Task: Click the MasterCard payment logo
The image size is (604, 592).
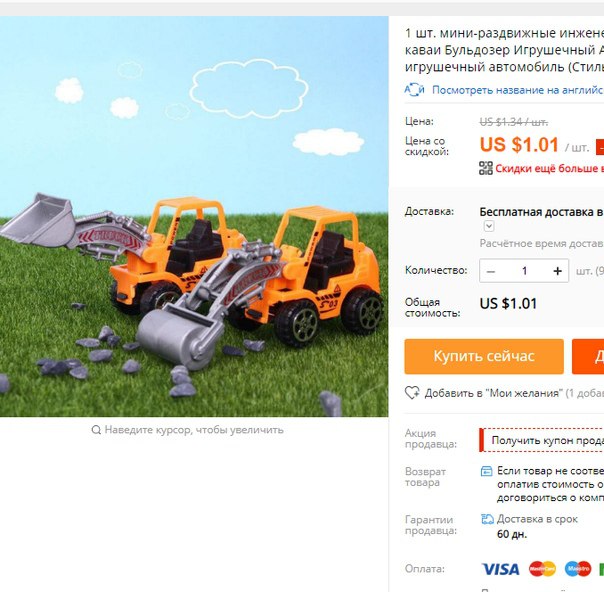Action: click(x=542, y=569)
